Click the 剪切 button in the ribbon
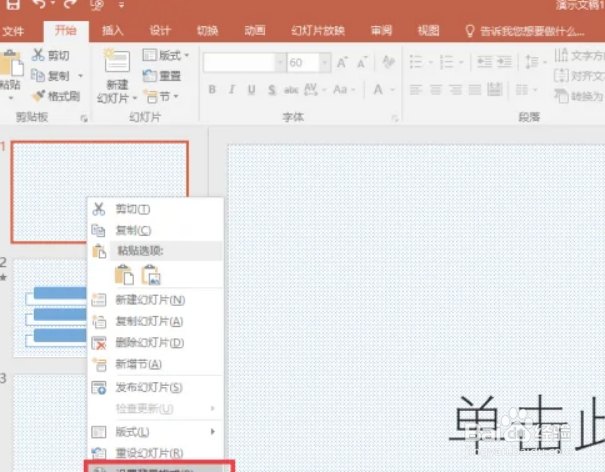 tap(51, 56)
